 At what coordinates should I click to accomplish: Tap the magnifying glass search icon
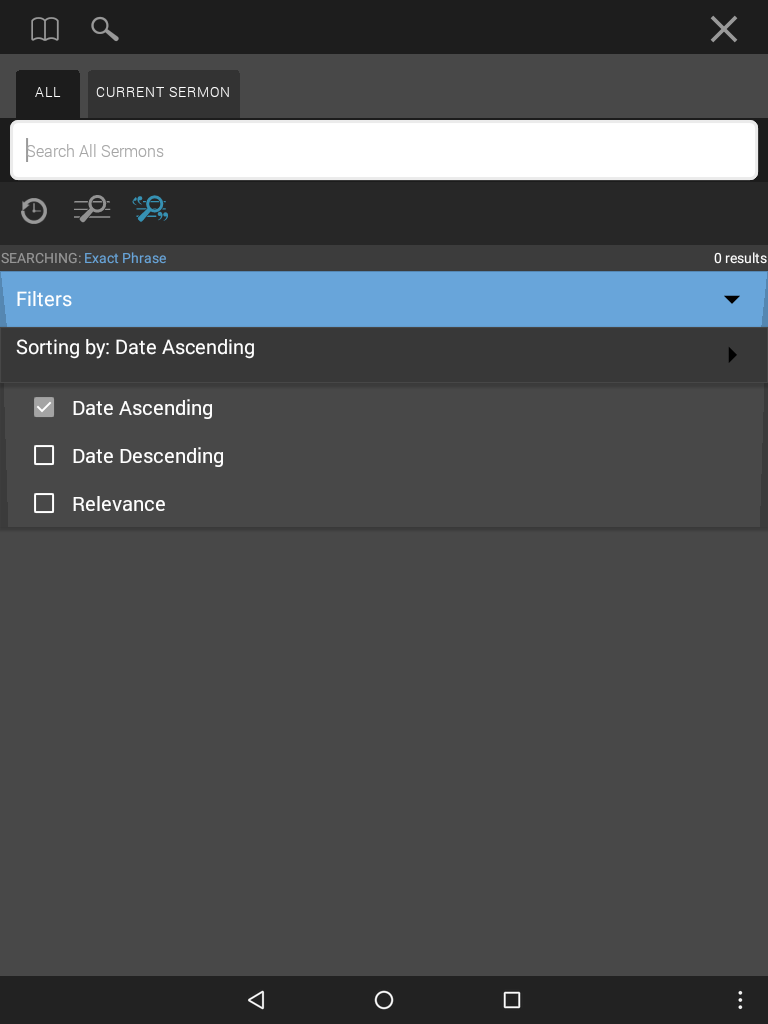104,29
